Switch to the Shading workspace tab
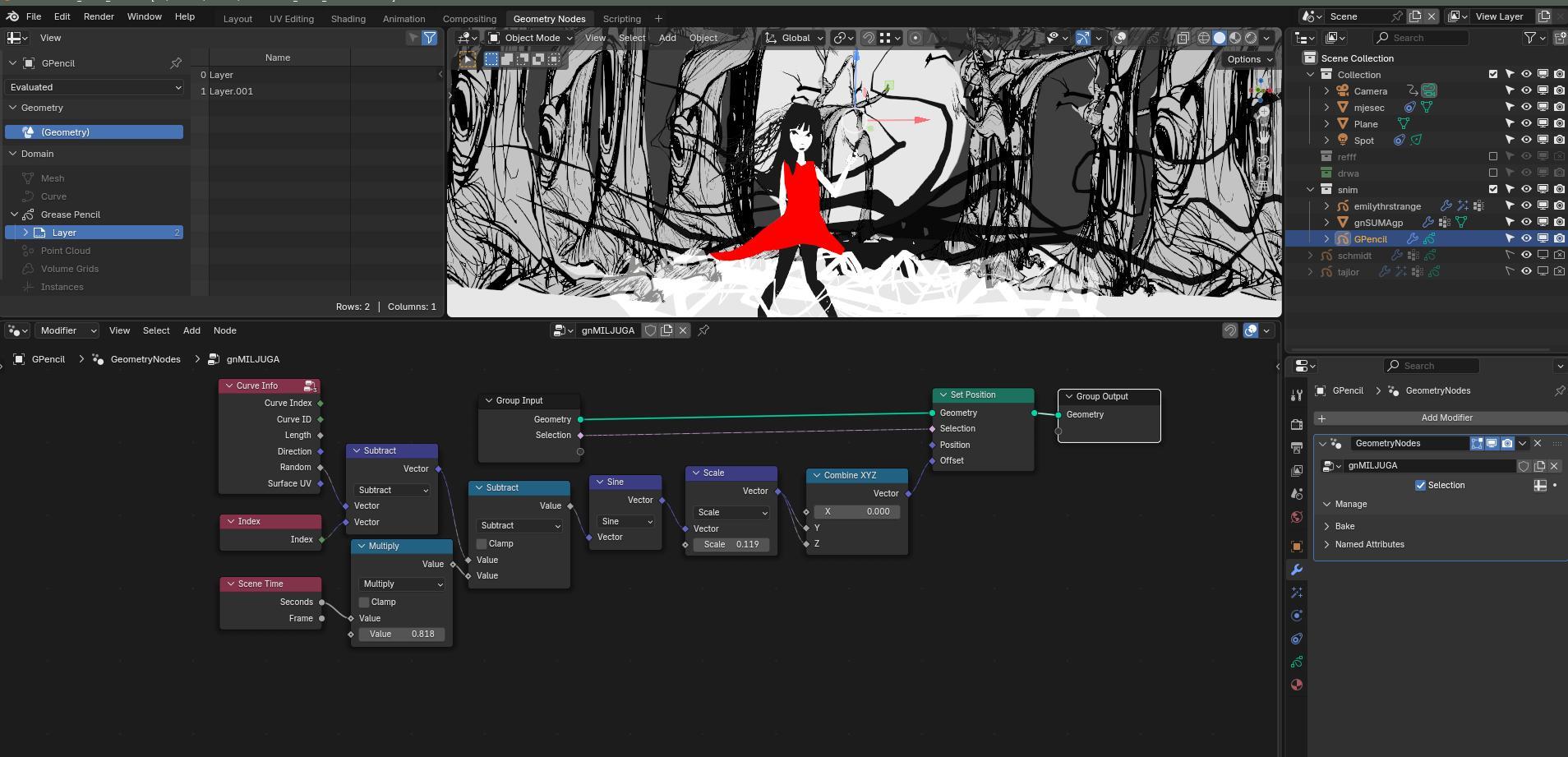The width and height of the screenshot is (1568, 757). point(348,19)
